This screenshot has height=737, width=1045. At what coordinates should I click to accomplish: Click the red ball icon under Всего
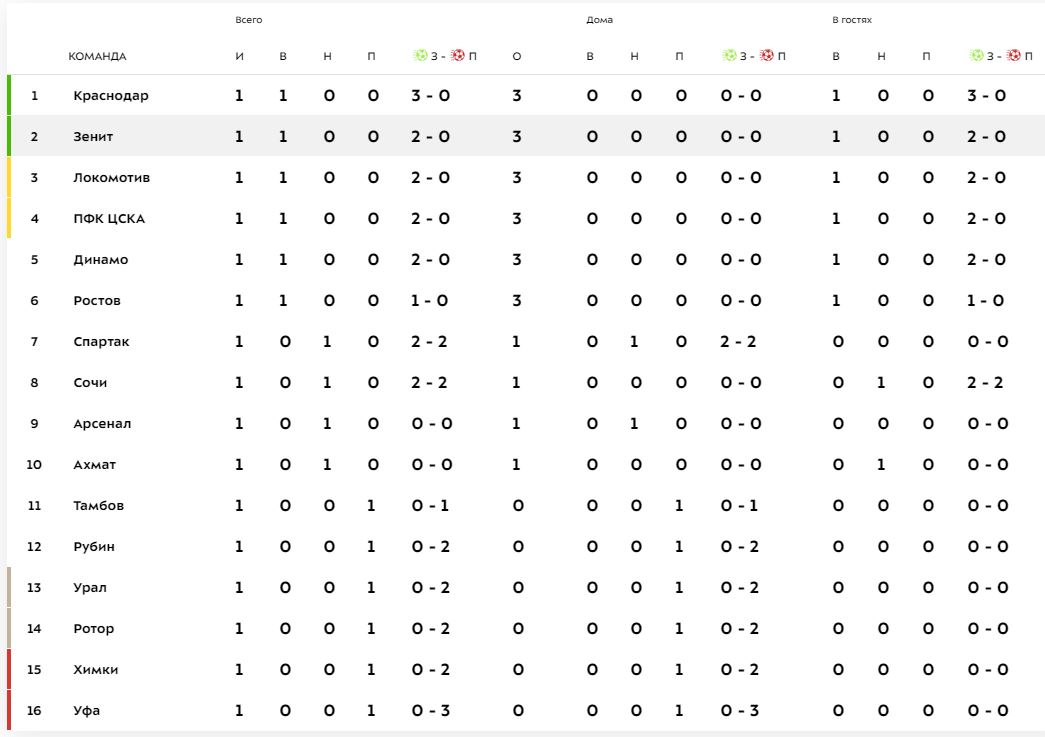tap(458, 55)
